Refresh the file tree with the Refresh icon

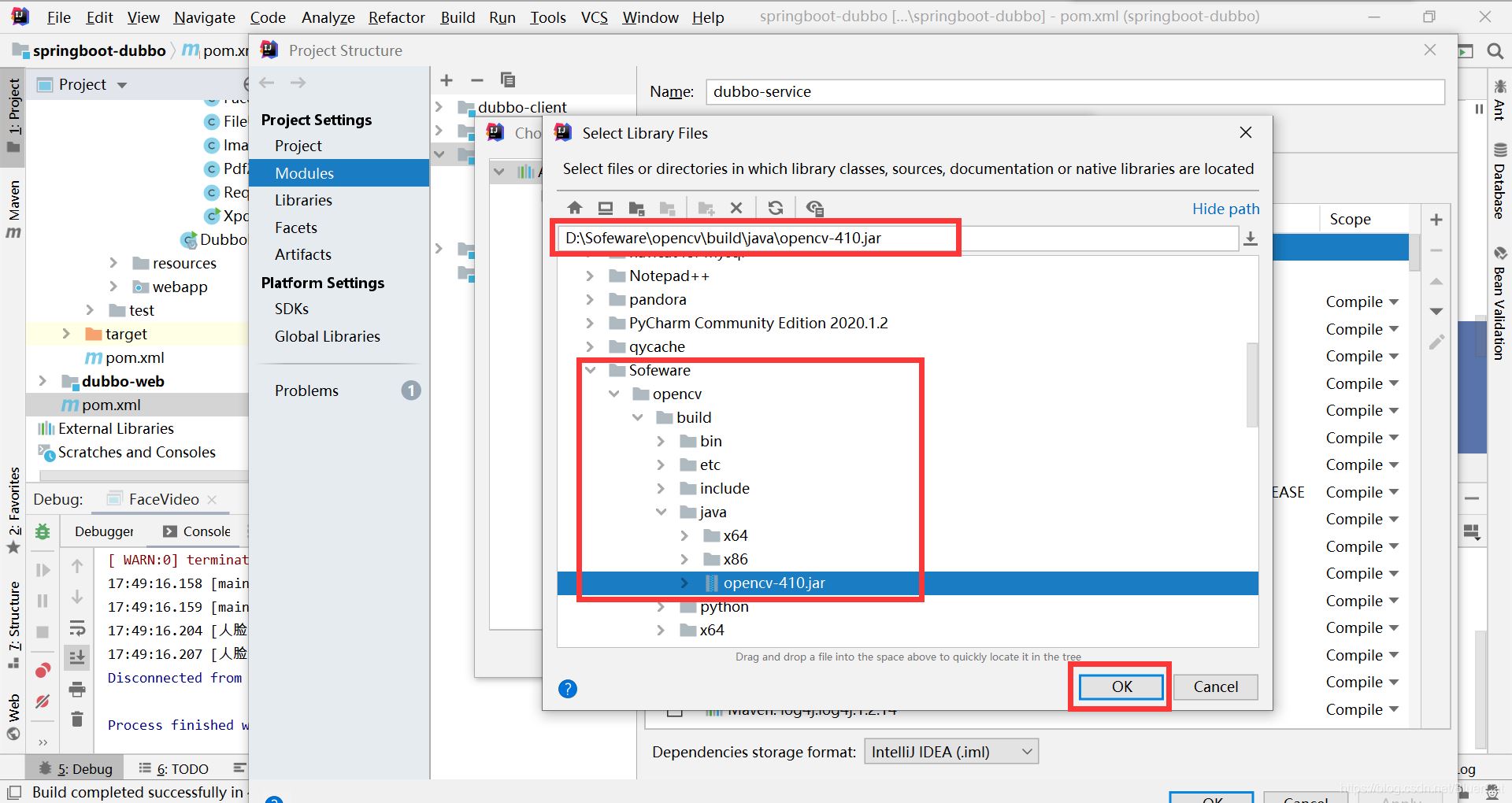click(x=776, y=208)
